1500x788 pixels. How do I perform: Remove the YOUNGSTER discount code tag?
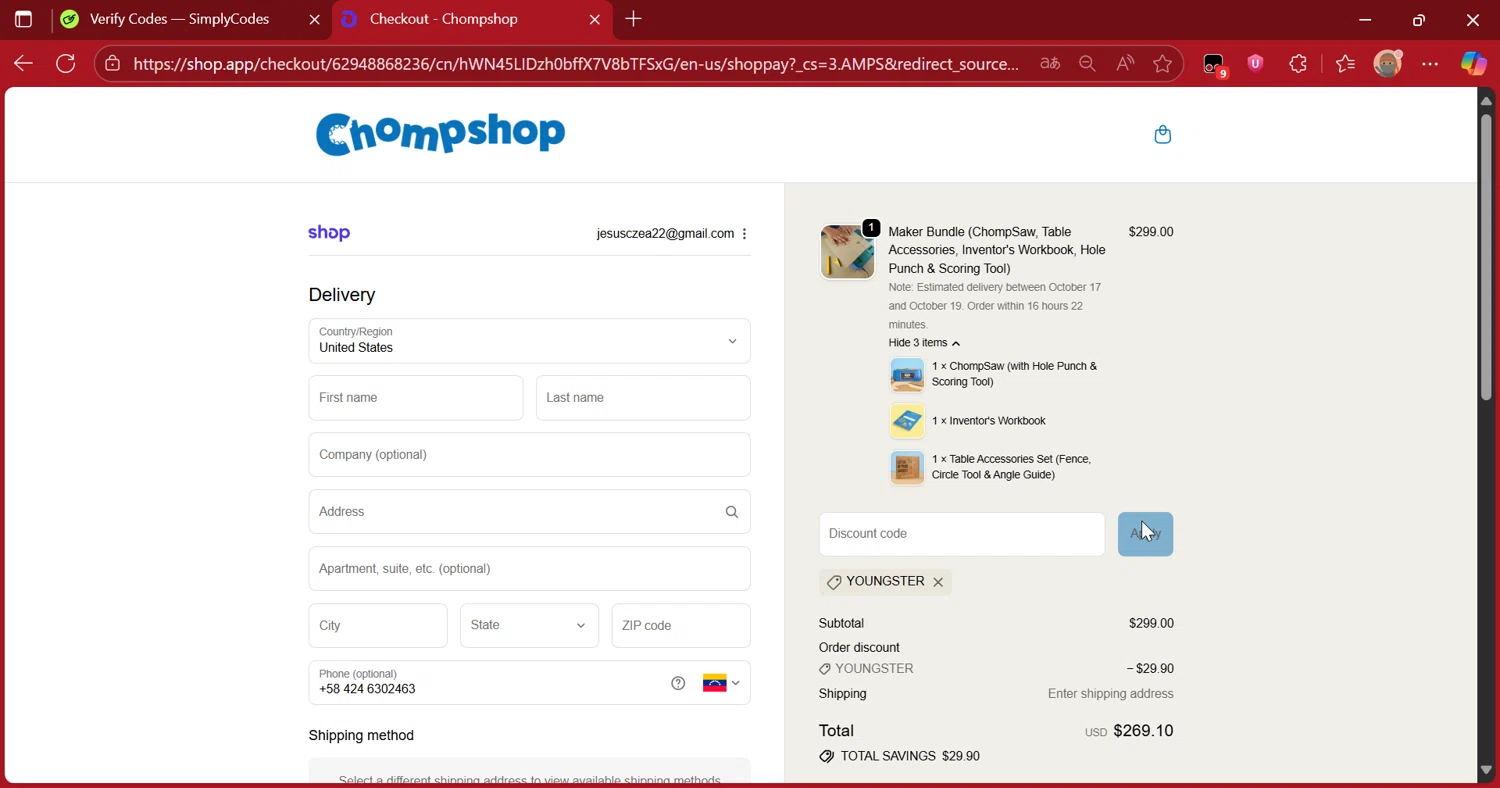pyautogui.click(x=938, y=582)
